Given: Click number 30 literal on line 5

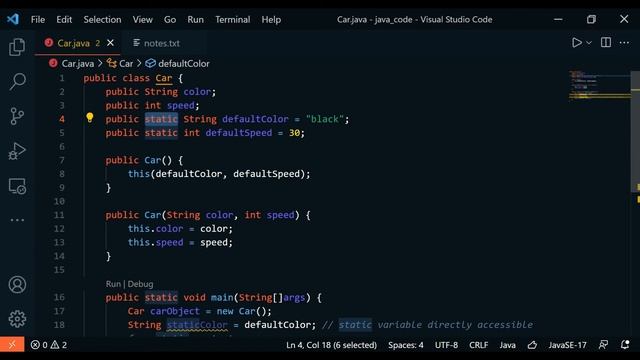Looking at the screenshot, I should 294,133.
